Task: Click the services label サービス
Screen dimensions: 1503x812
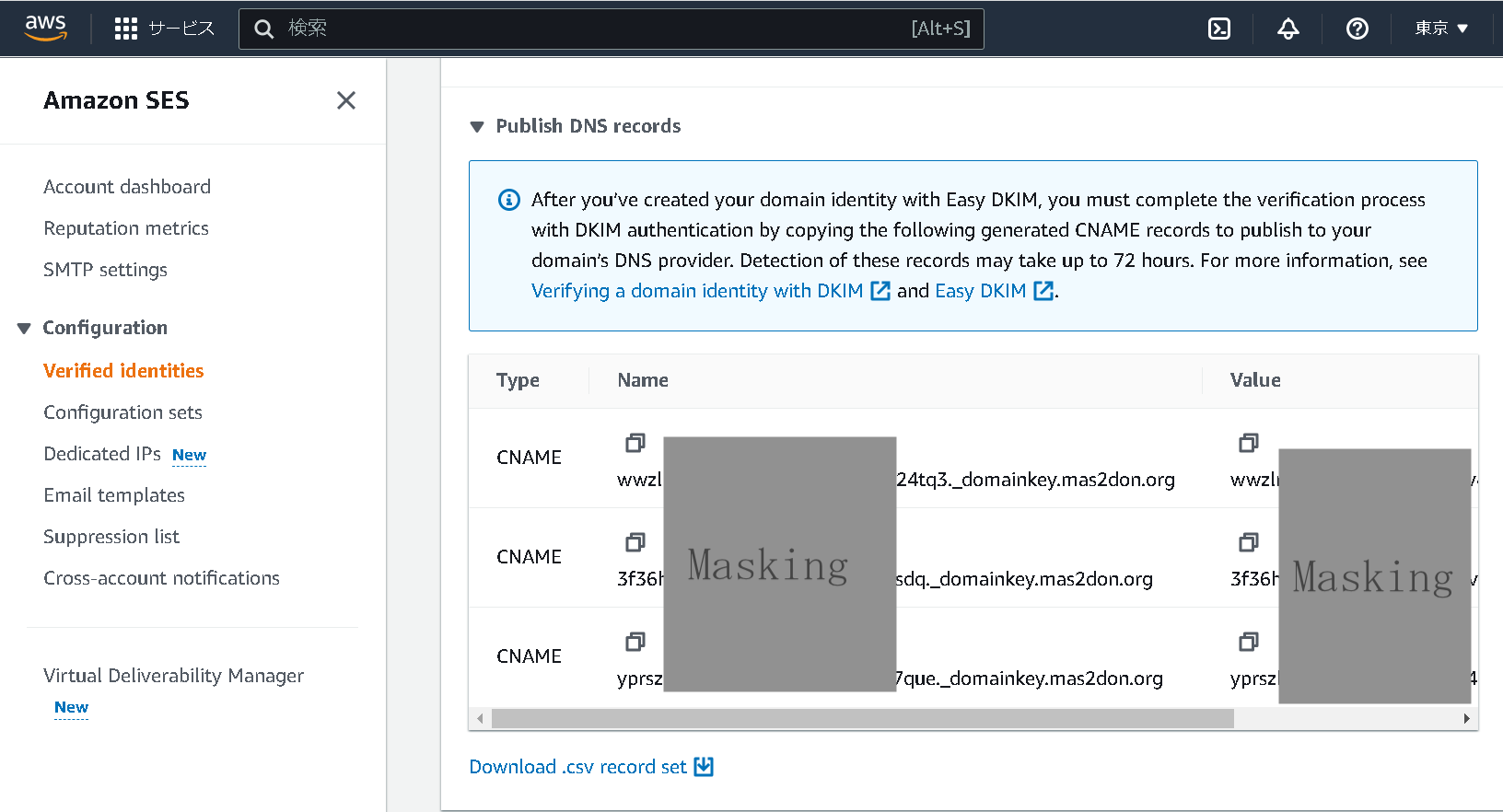Action: tap(181, 29)
